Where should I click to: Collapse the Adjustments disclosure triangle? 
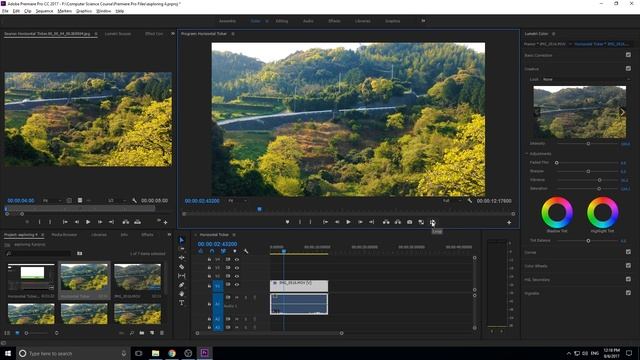click(527, 153)
